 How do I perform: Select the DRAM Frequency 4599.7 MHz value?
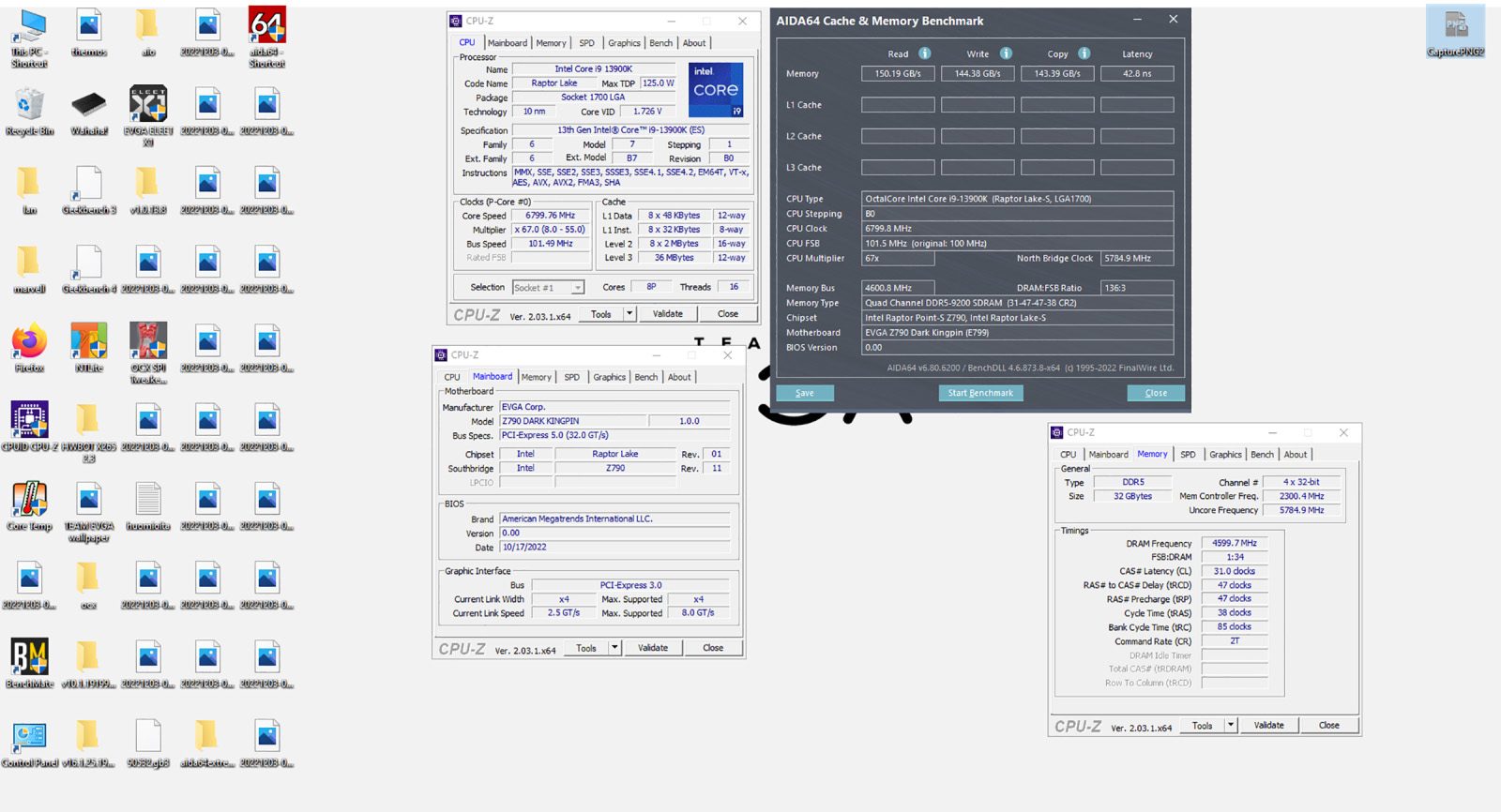click(x=1235, y=543)
